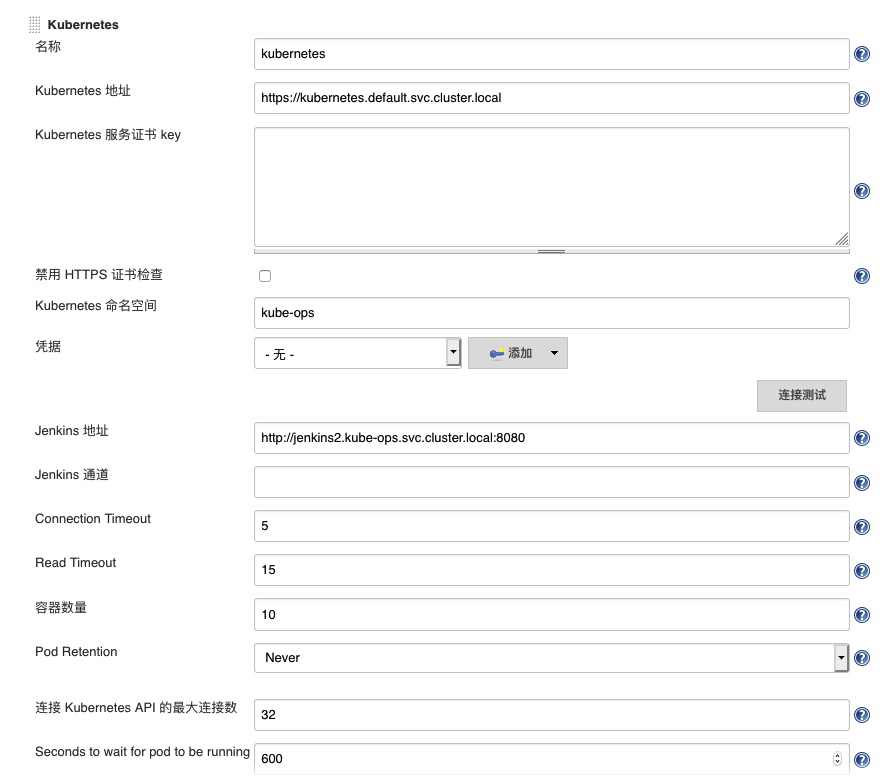
Task: Click help icon next to Jenkins 地址
Action: coord(862,439)
